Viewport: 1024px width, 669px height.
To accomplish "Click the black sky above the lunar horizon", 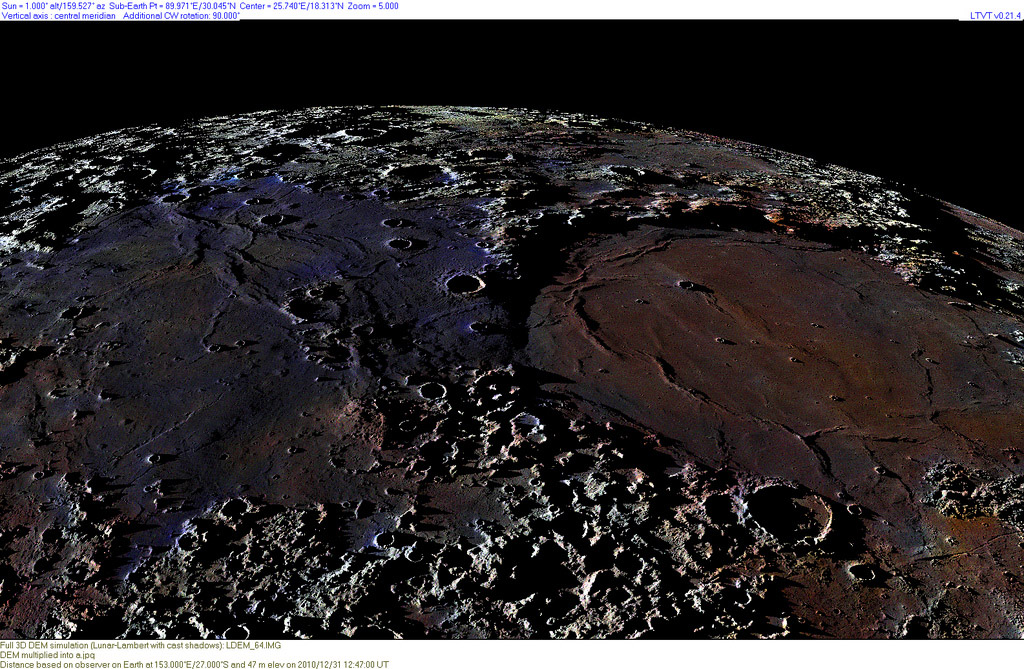I will [500, 60].
